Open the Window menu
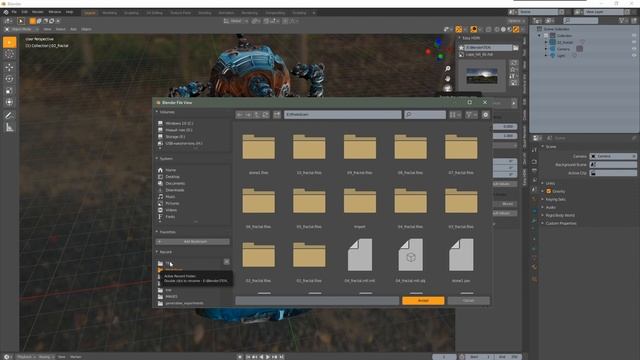640x360 pixels. pyautogui.click(x=55, y=13)
